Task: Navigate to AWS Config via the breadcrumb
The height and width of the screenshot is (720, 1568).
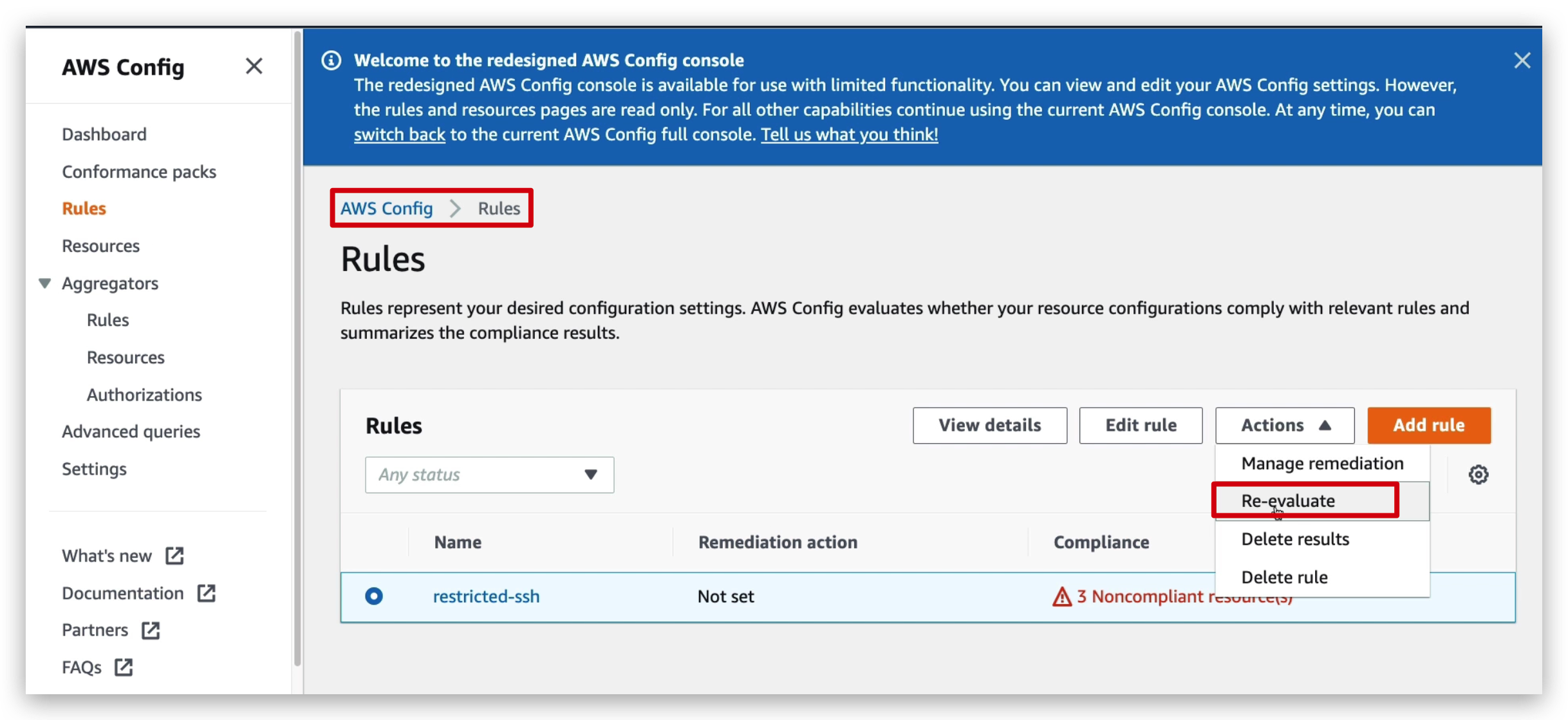Action: coord(387,208)
